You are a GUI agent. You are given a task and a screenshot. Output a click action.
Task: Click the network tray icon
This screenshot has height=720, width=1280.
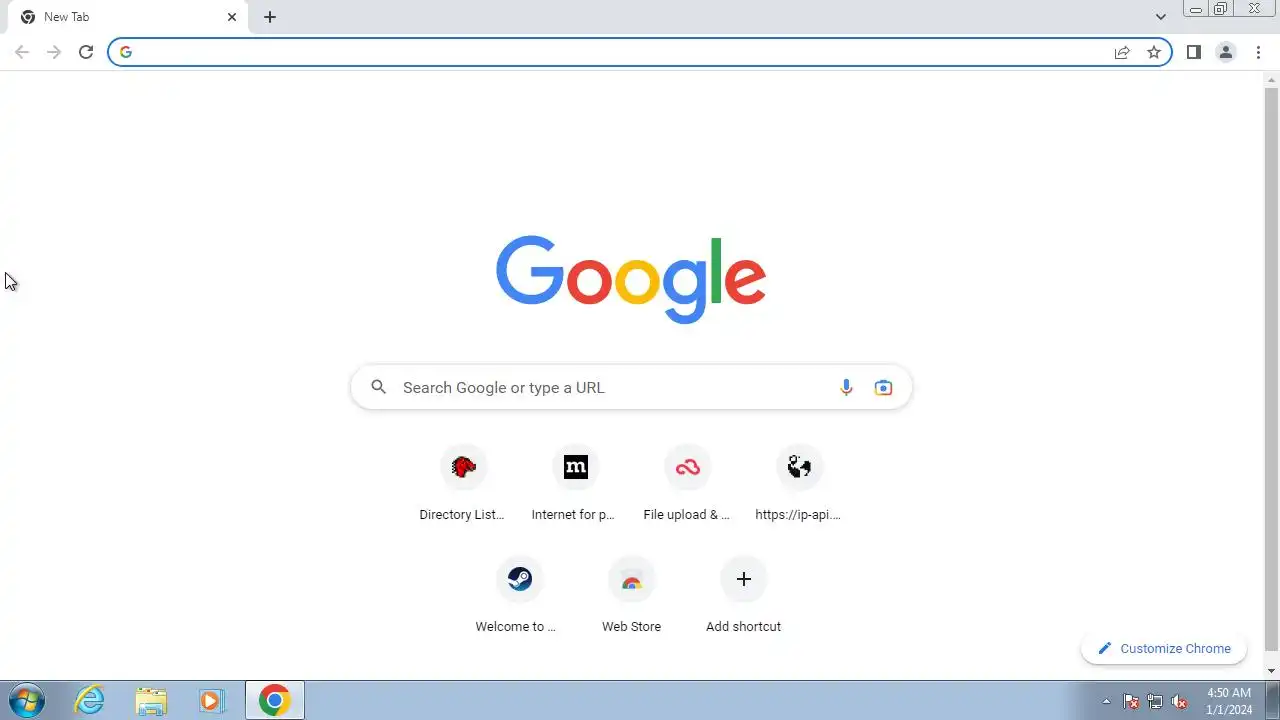(x=1155, y=701)
